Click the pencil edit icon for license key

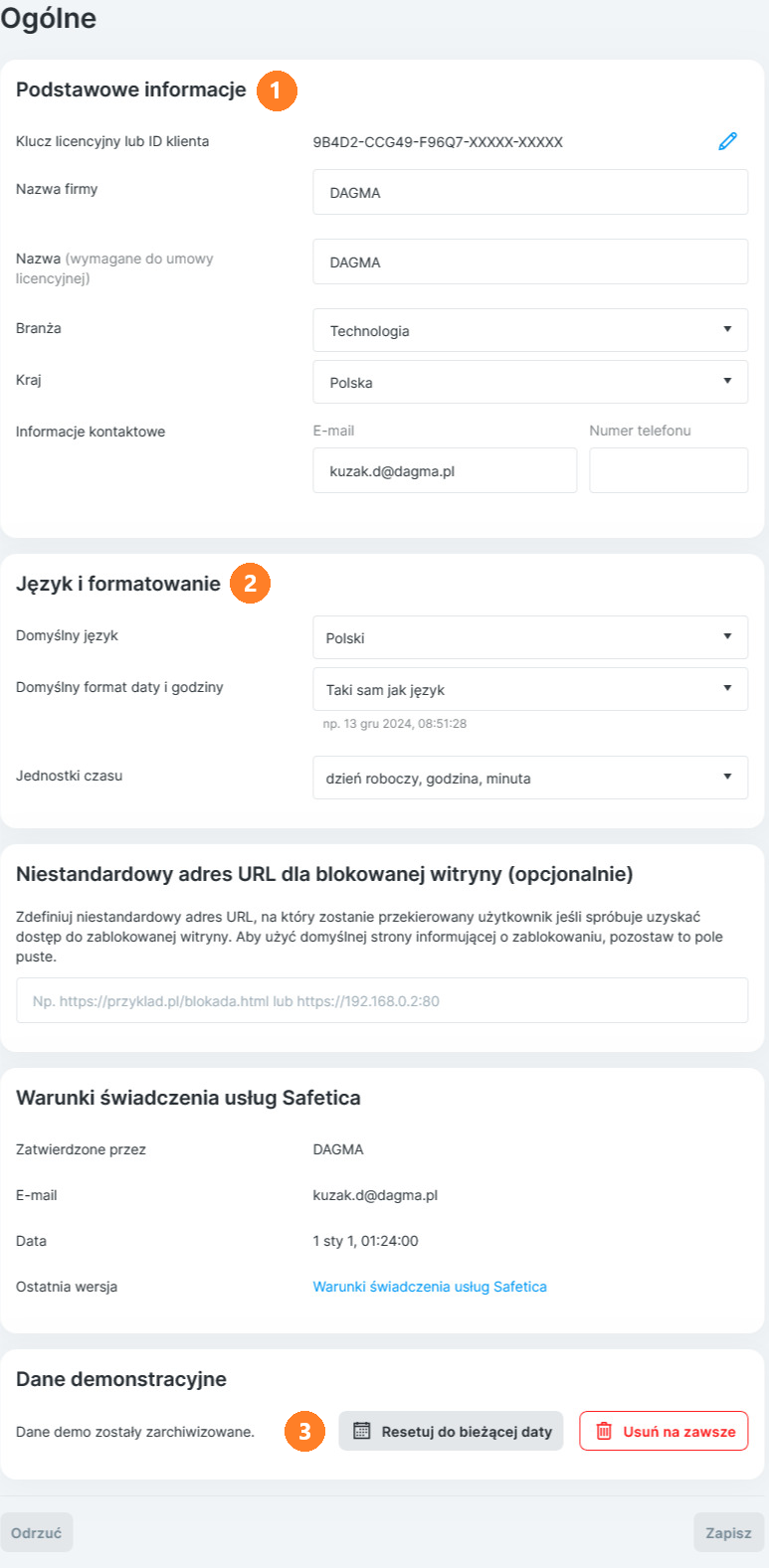click(728, 141)
